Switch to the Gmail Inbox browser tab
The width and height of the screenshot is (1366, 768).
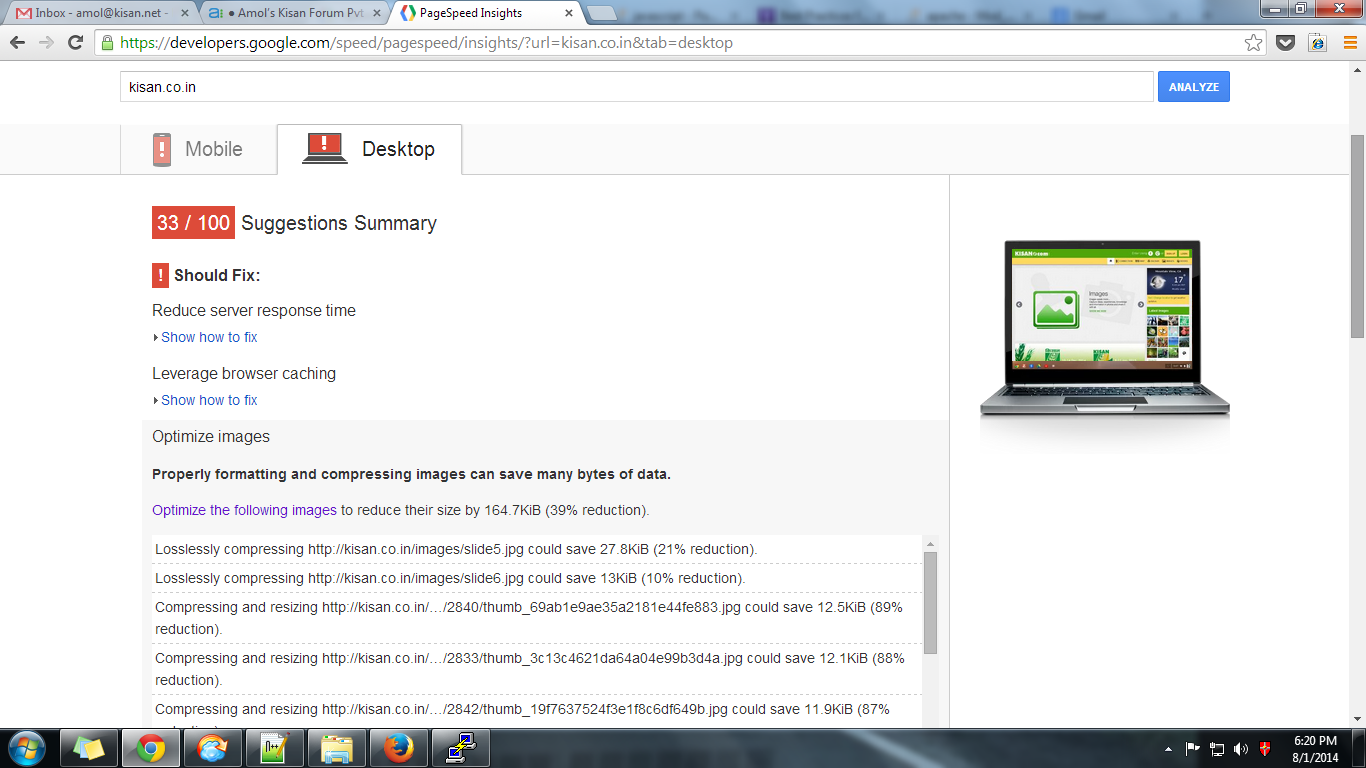(x=100, y=13)
